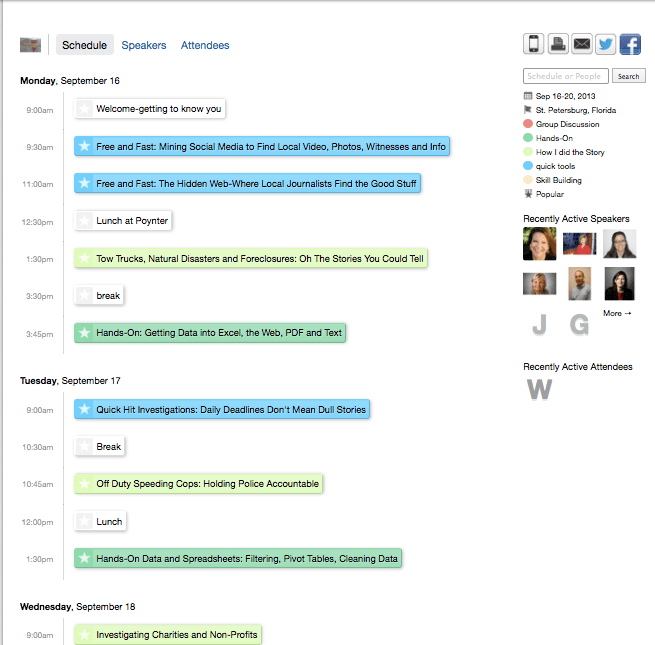This screenshot has height=645, width=655.
Task: Filter by blue quick tools color dot
Action: [528, 166]
